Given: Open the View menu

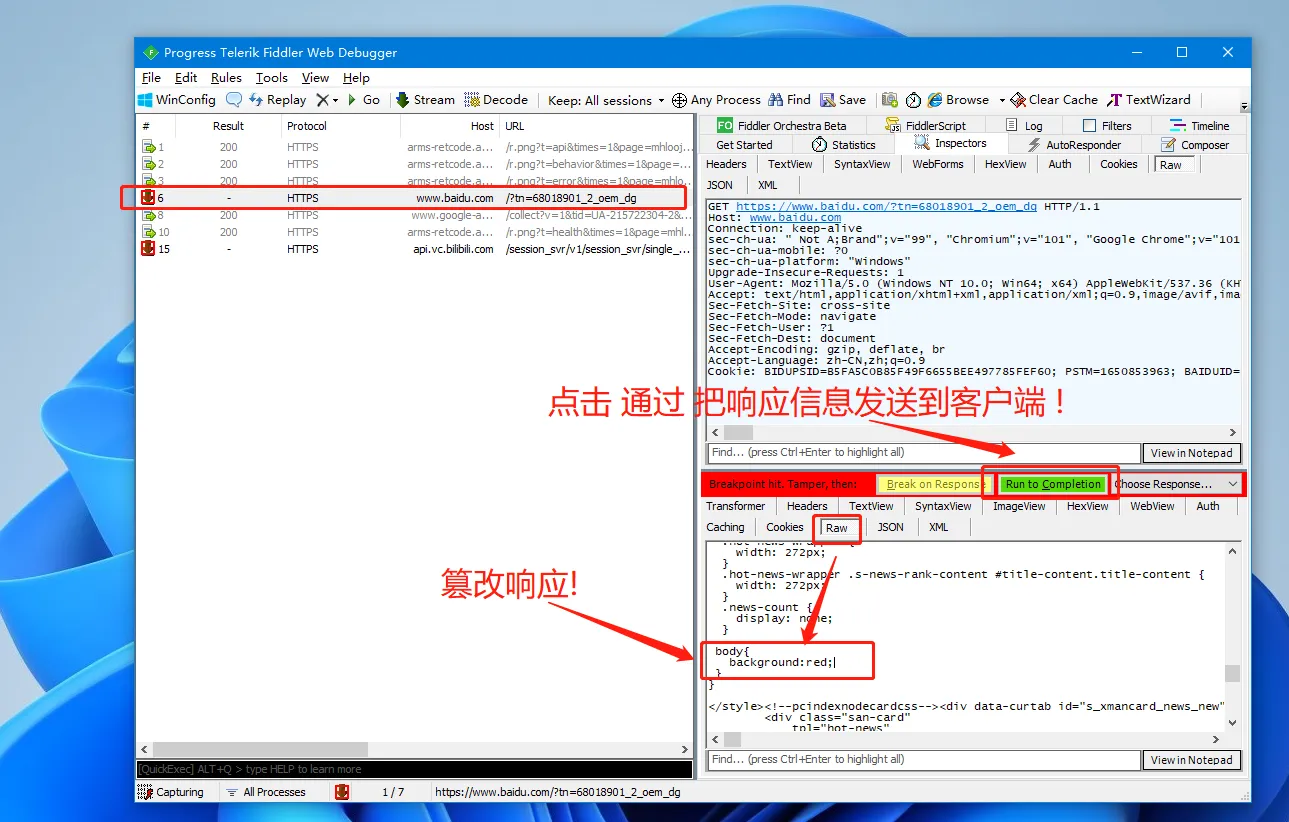Looking at the screenshot, I should 315,77.
